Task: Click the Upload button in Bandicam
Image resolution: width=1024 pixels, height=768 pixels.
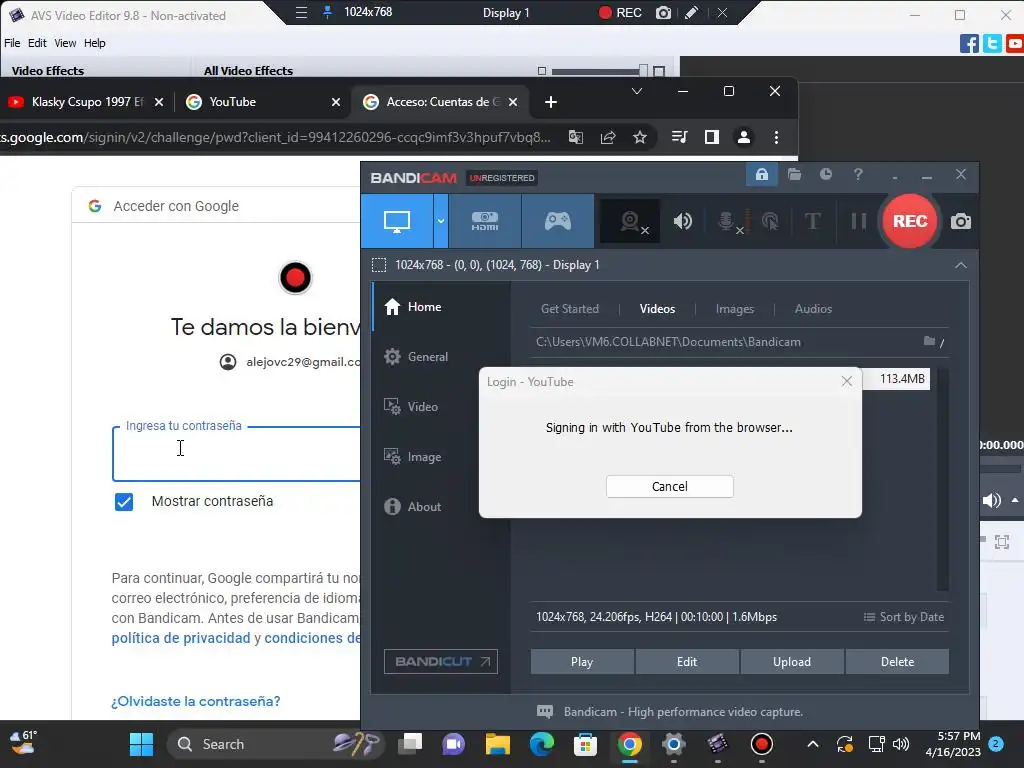Action: 792,662
